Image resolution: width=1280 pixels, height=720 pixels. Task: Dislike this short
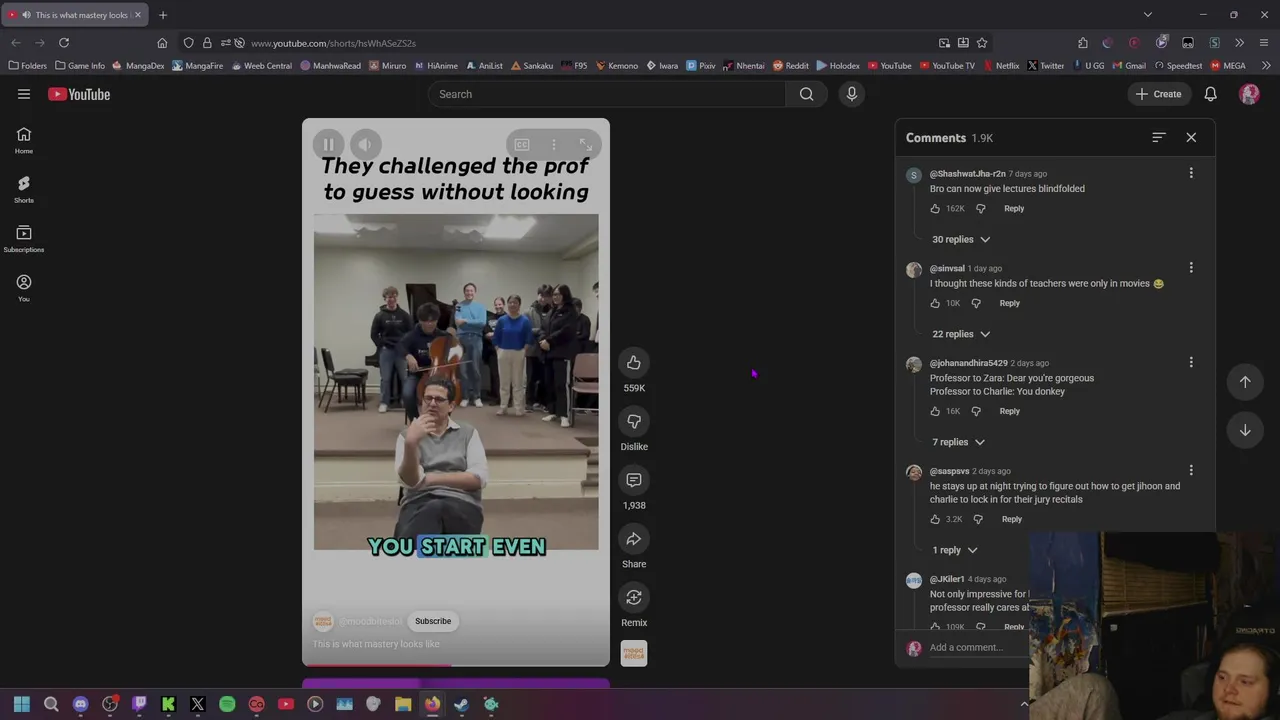634,421
